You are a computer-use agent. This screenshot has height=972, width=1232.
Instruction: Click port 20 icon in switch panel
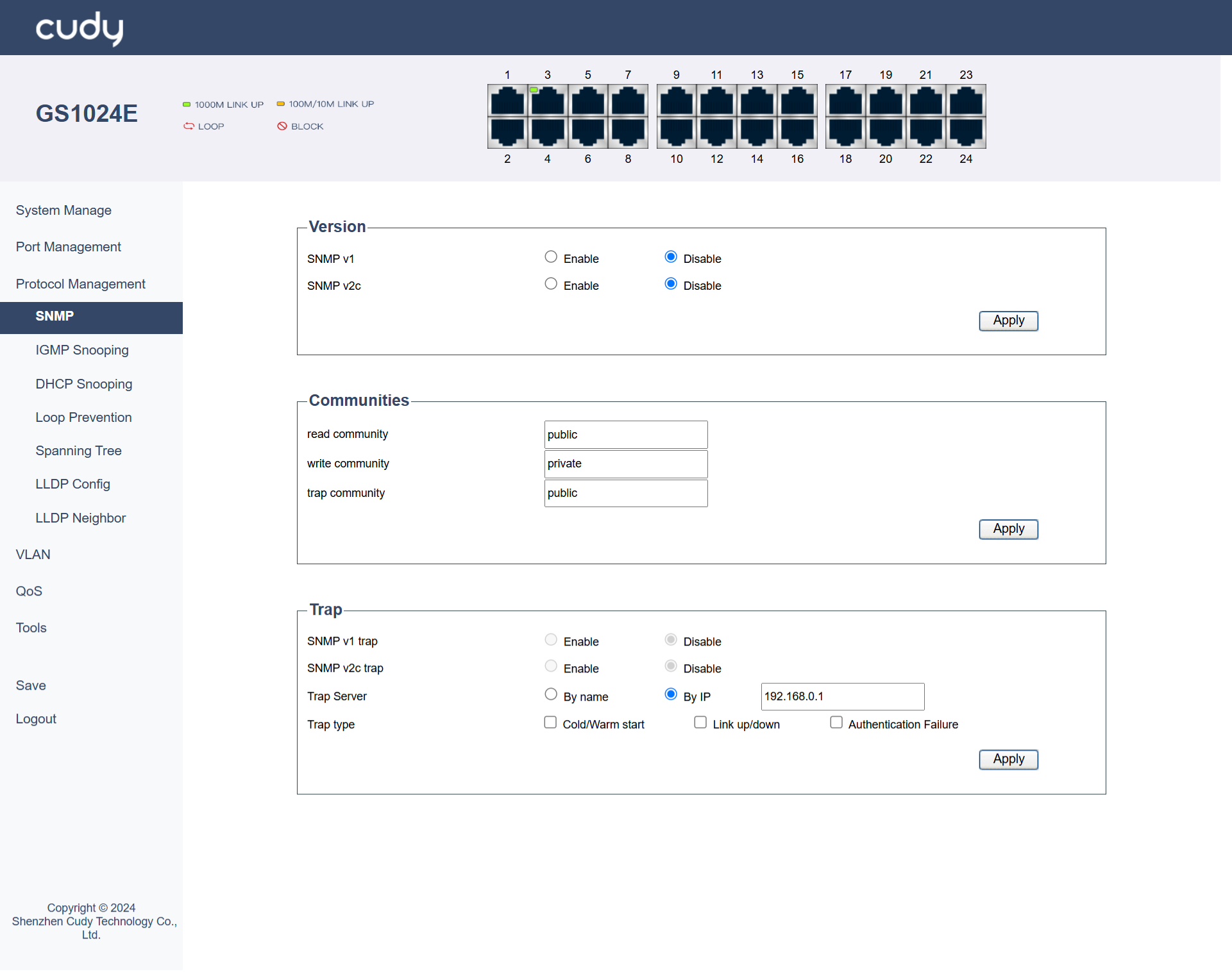(886, 132)
